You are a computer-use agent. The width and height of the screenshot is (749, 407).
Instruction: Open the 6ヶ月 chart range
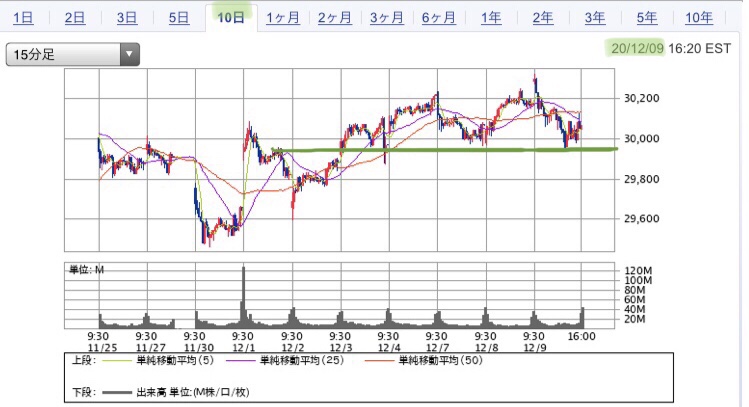pyautogui.click(x=439, y=18)
